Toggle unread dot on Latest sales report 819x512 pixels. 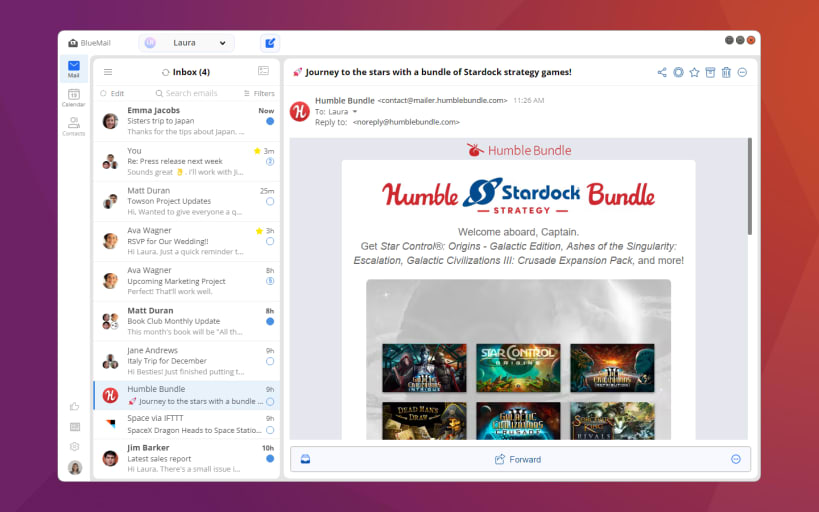coord(270,459)
